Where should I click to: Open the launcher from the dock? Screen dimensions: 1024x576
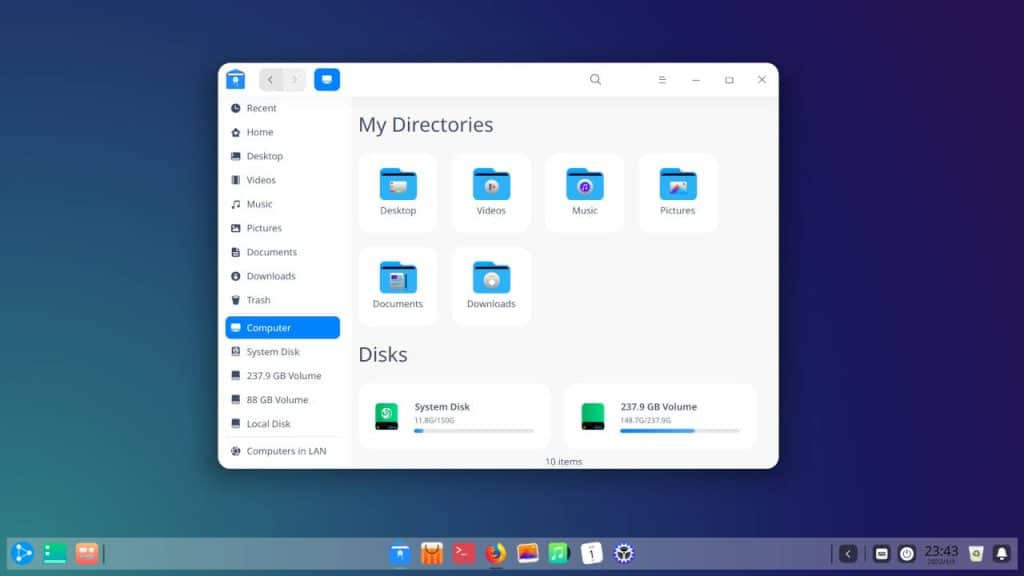click(22, 552)
